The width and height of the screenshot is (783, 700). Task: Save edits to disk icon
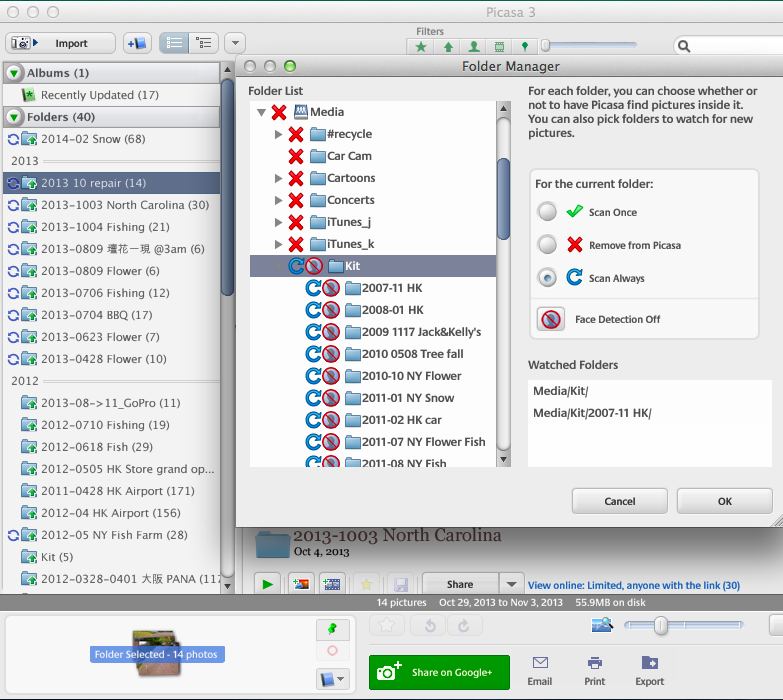(x=400, y=584)
